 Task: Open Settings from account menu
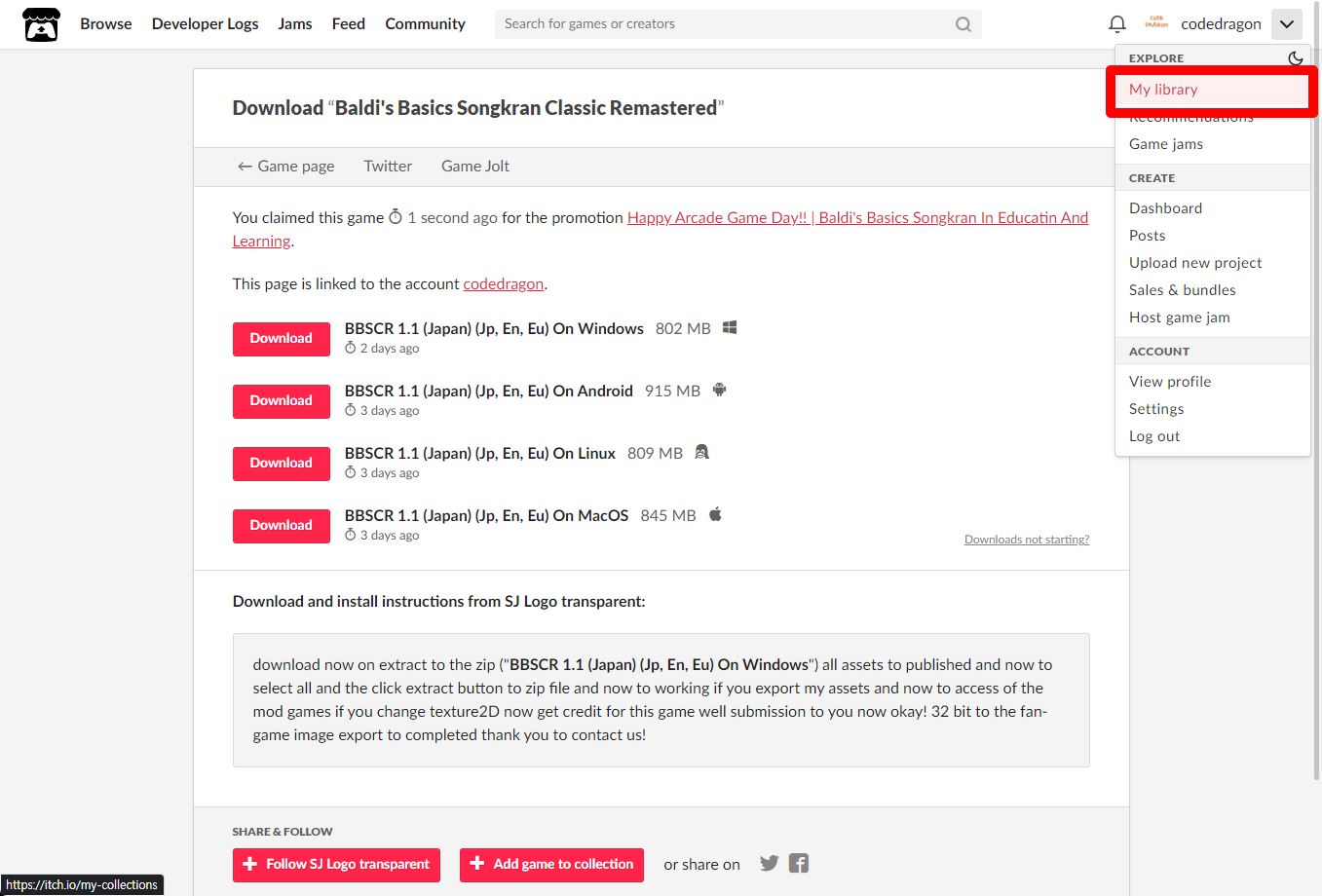click(x=1212, y=409)
